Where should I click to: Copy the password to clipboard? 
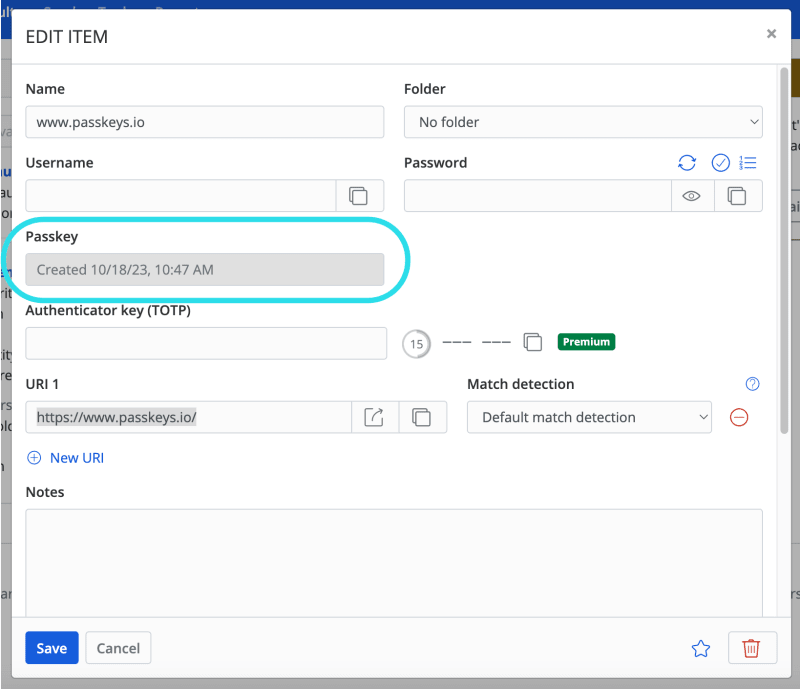click(738, 196)
